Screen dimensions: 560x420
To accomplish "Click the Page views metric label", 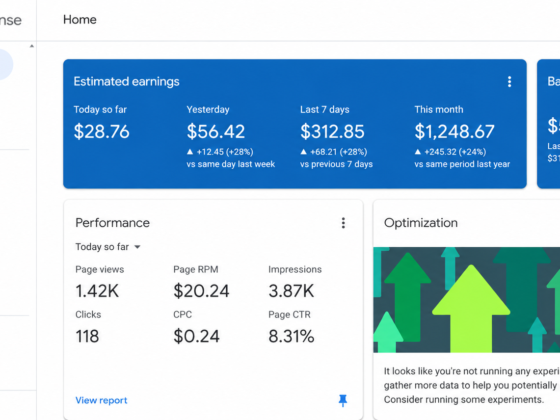I will click(100, 269).
